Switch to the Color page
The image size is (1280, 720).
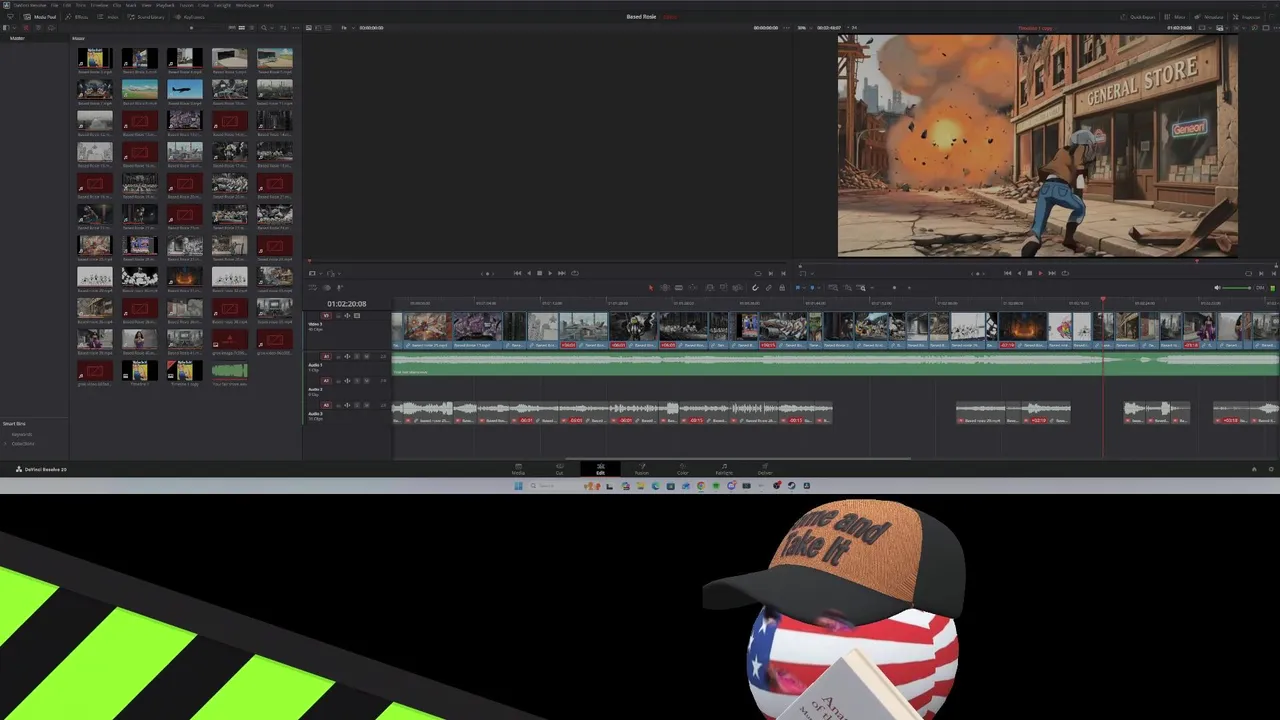pyautogui.click(x=682, y=469)
